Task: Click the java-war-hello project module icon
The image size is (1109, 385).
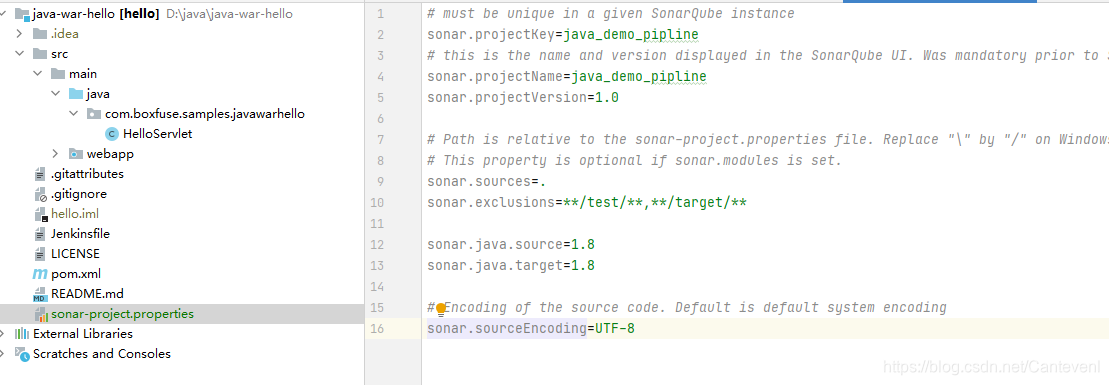Action: 22,14
